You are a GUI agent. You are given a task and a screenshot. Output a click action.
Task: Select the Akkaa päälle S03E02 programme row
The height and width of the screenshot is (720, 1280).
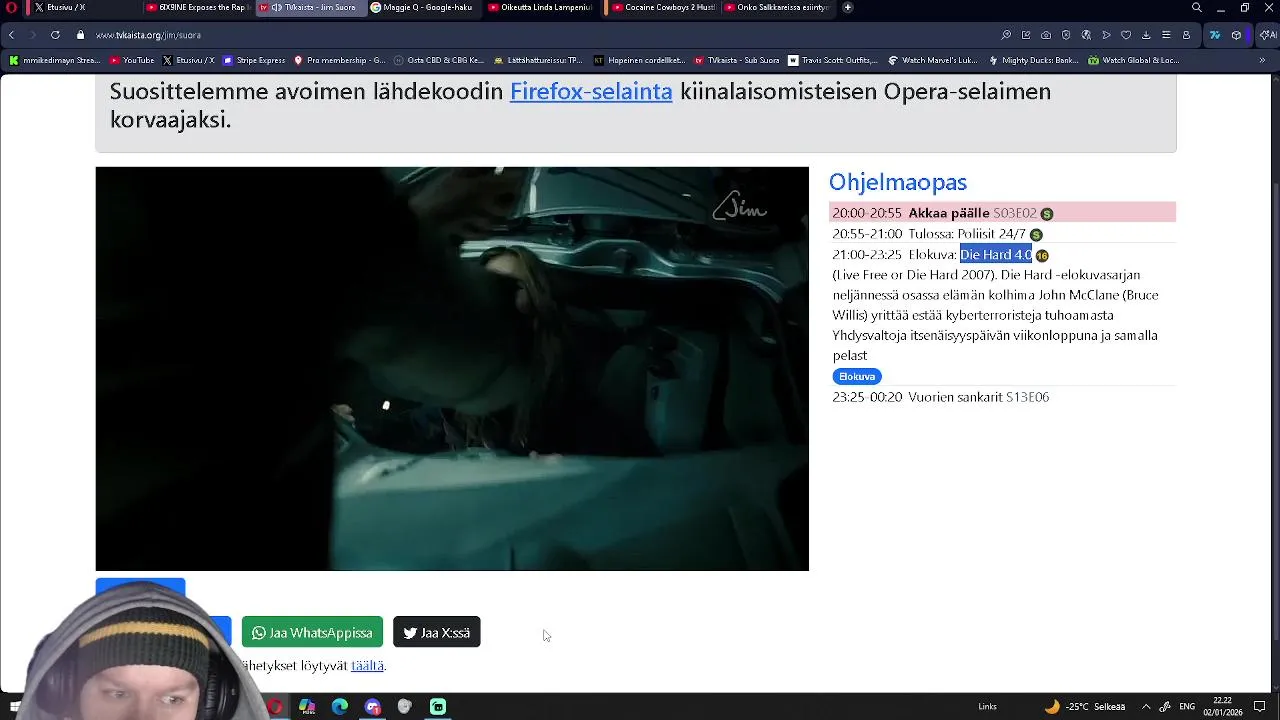pyautogui.click(x=1002, y=213)
